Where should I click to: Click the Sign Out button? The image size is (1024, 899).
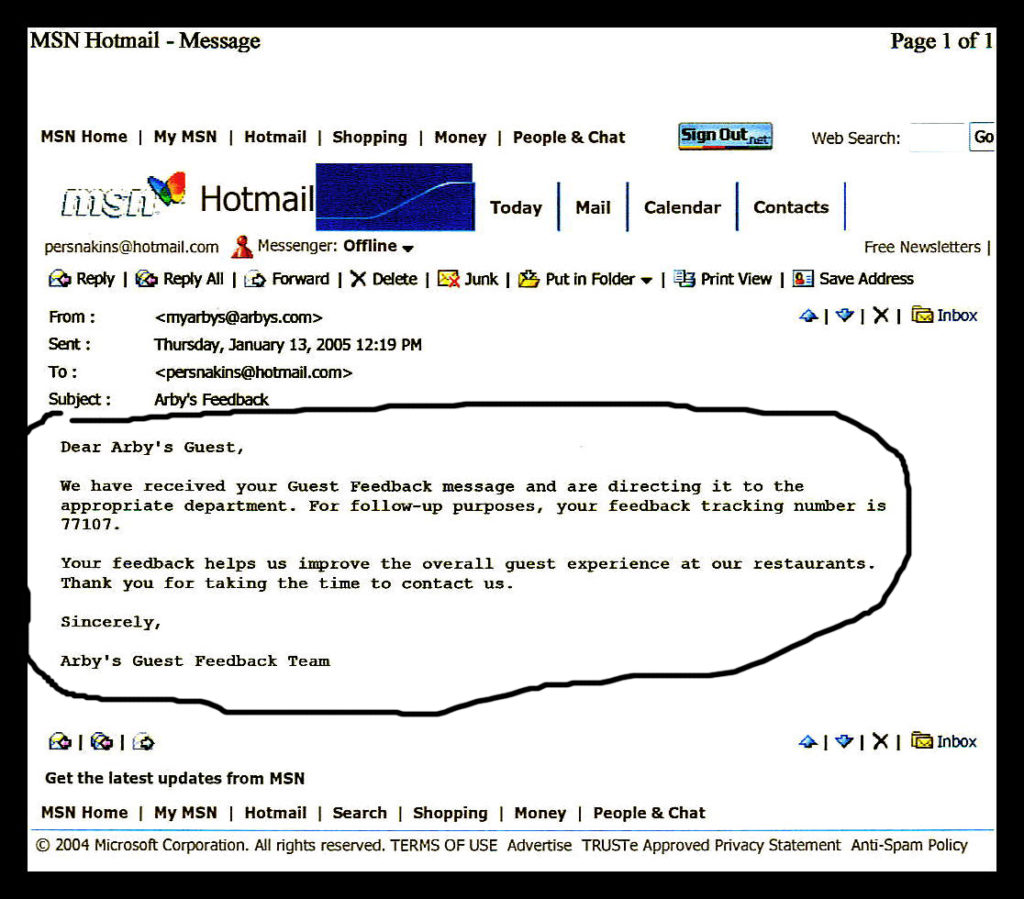coord(726,136)
